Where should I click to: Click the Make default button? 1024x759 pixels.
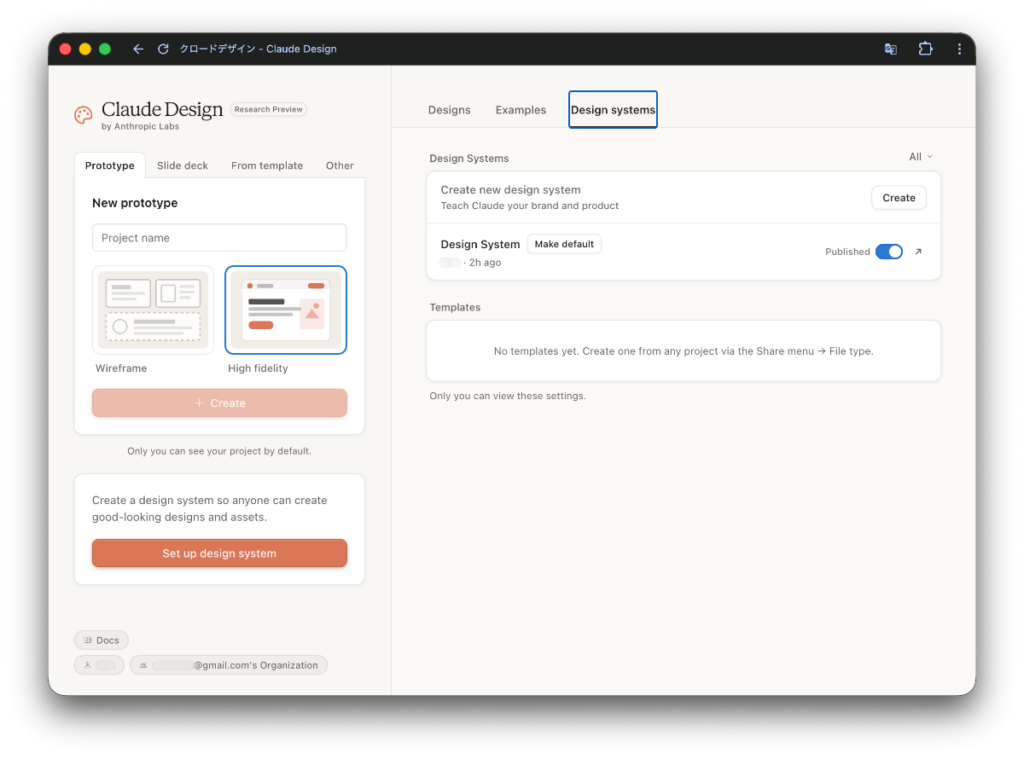(564, 244)
